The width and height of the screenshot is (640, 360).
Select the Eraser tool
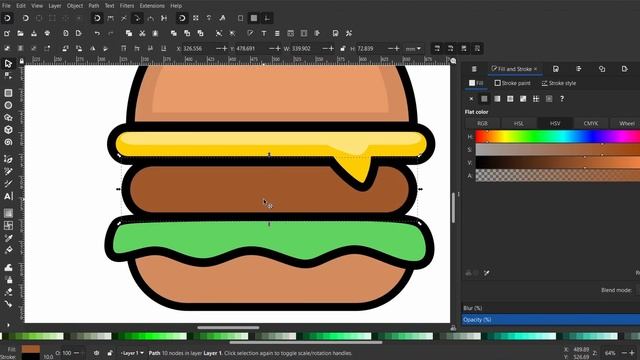[x=8, y=292]
